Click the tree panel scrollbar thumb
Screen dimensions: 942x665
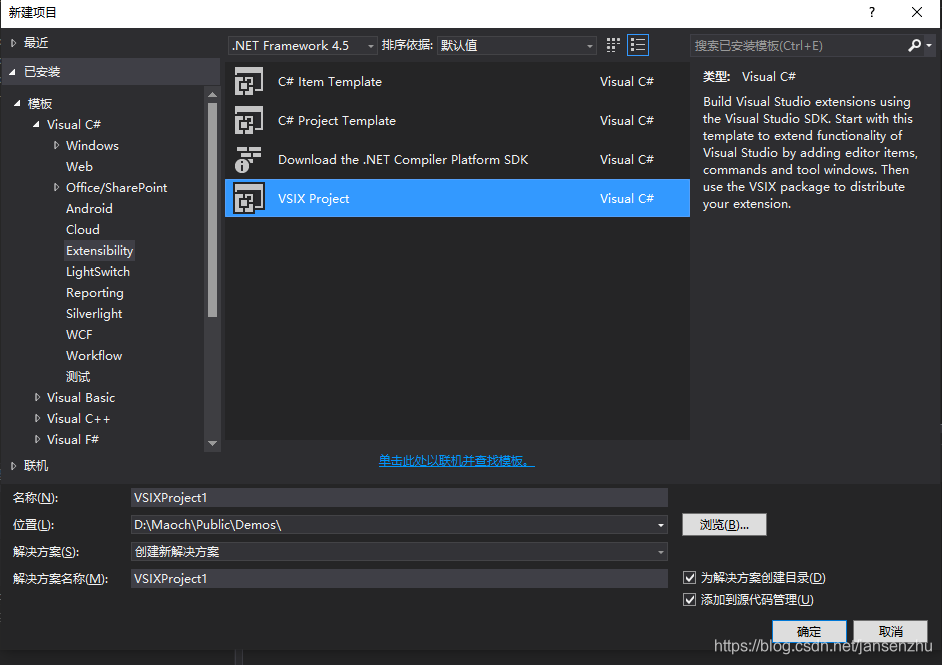pyautogui.click(x=212, y=209)
